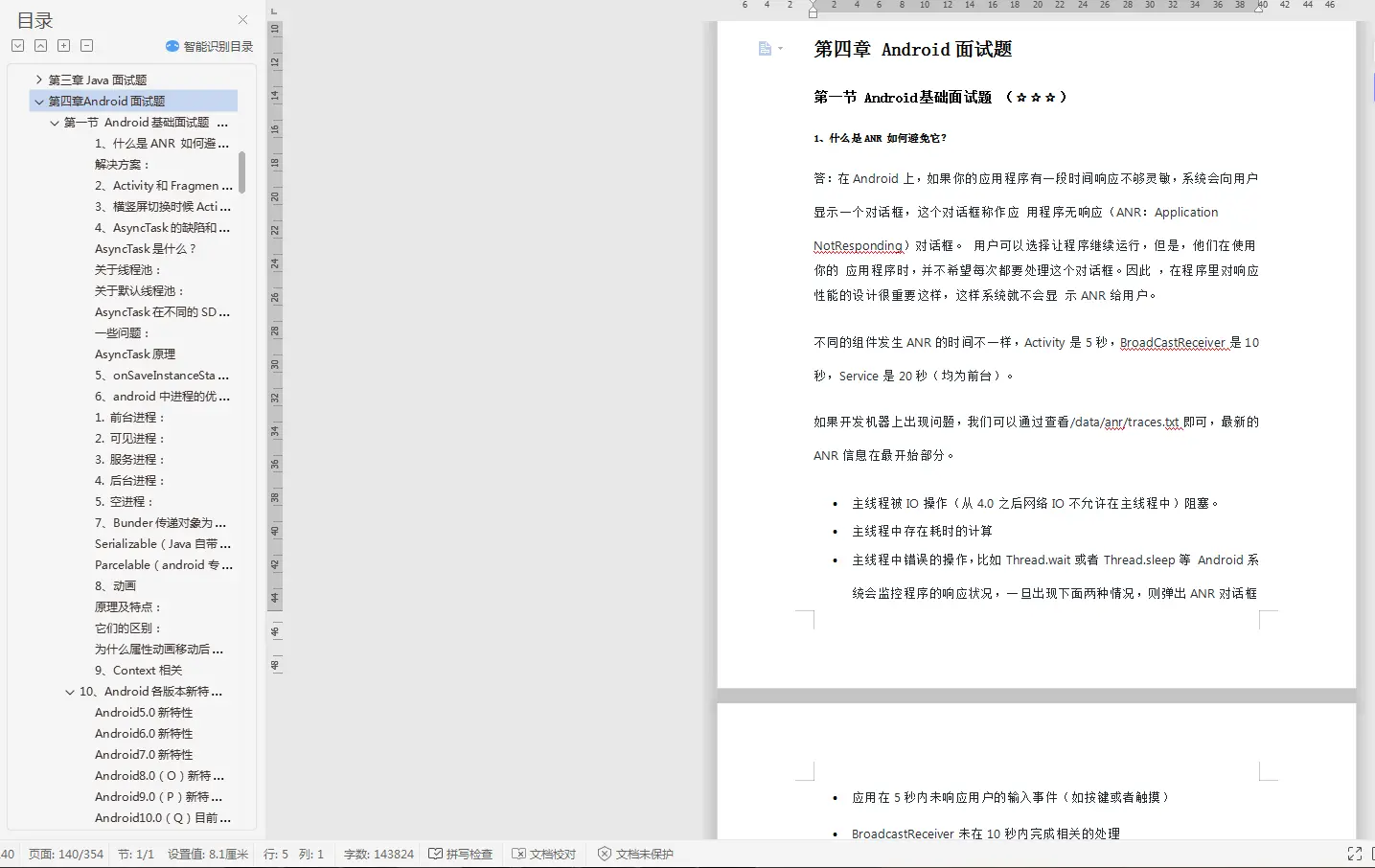Select outline item AsyncTask 在不同的 SD
This screenshot has width=1375, height=868.
[x=162, y=312]
